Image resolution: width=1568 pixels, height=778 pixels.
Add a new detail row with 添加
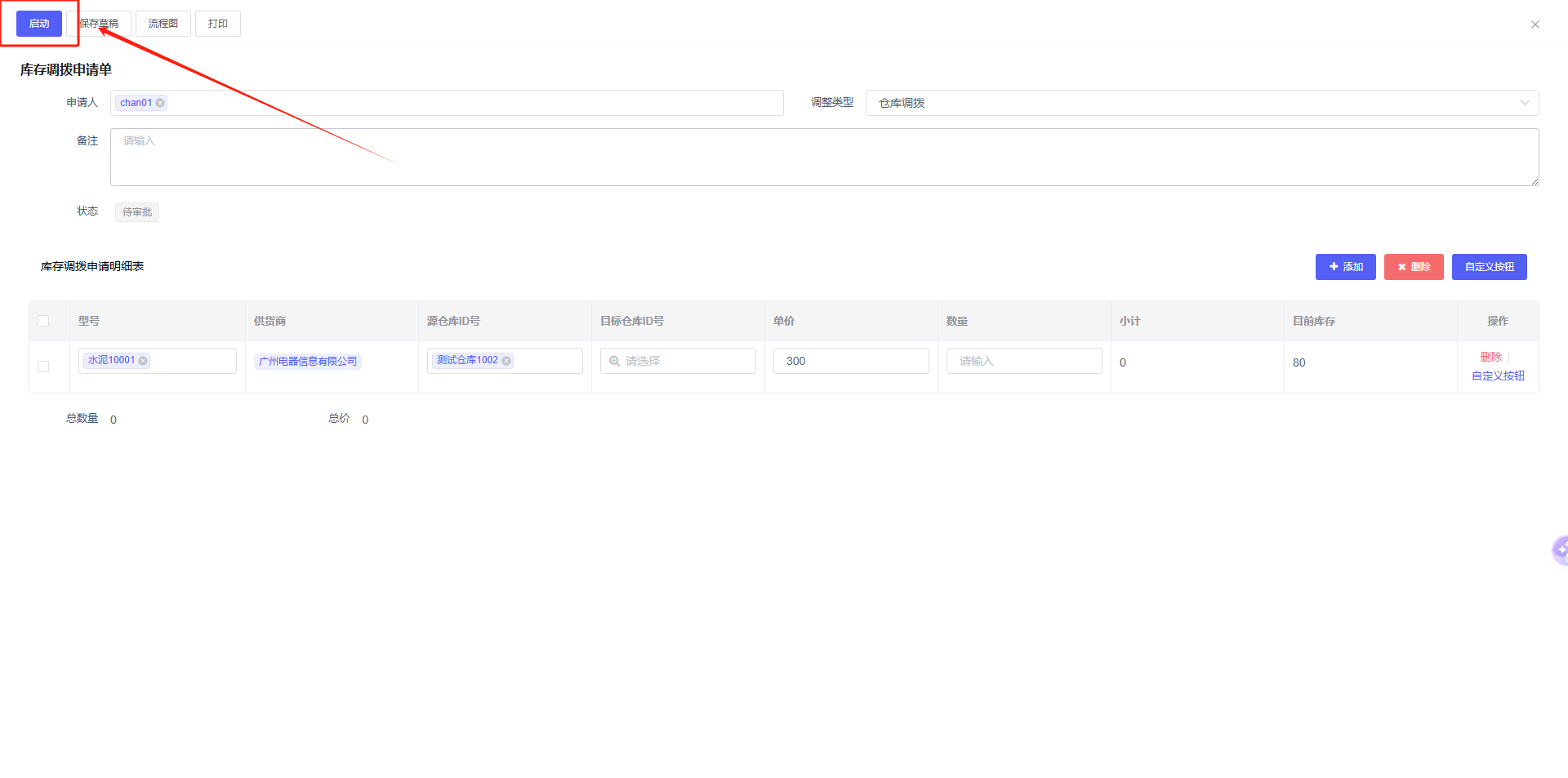[1345, 267]
